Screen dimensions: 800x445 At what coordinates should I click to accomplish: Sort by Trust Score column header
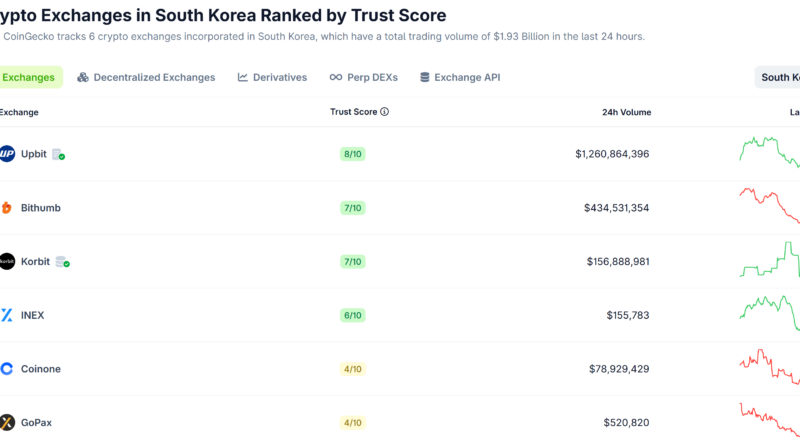tap(353, 112)
